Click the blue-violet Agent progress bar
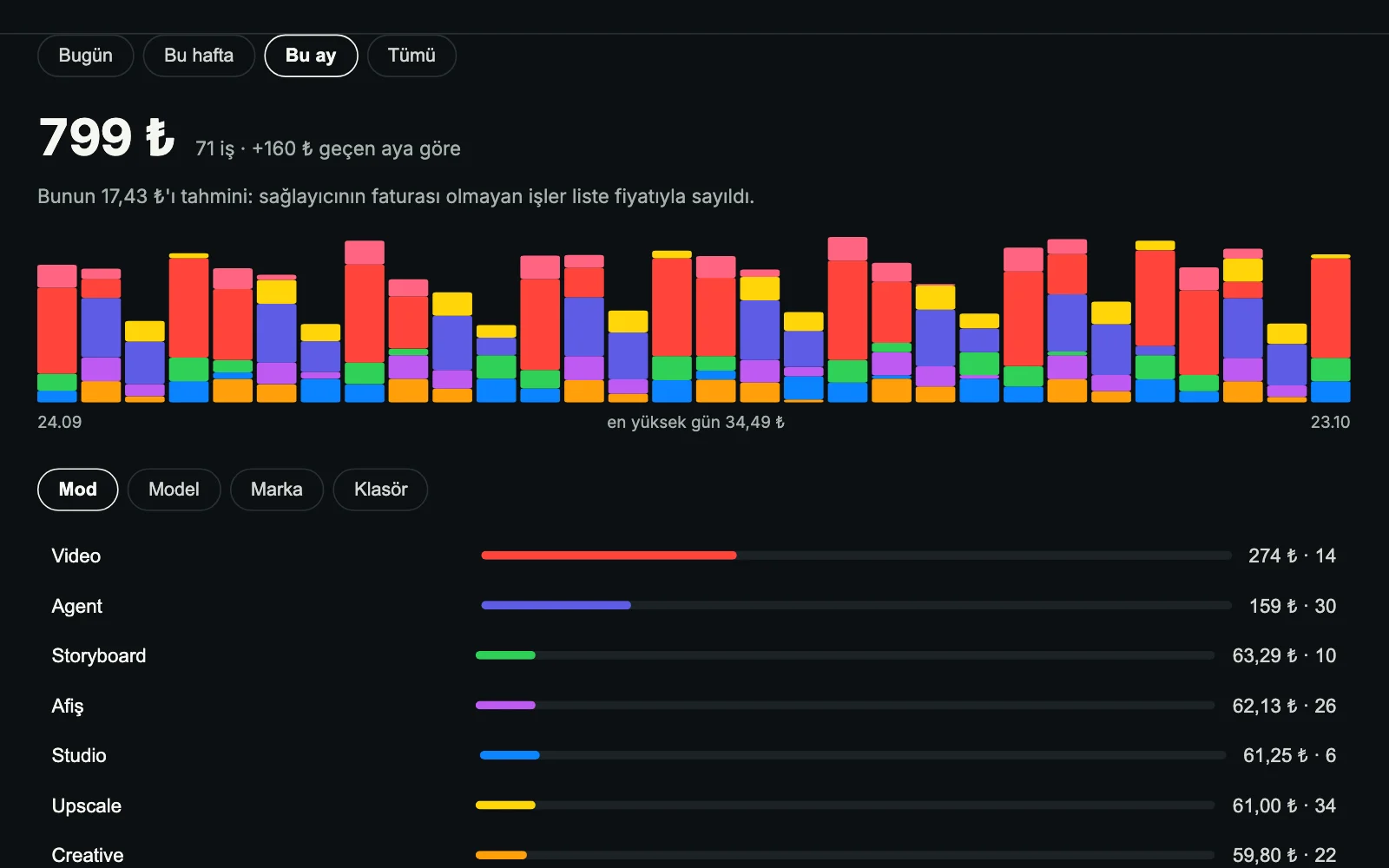Screen dimensions: 1389x868 [556, 605]
